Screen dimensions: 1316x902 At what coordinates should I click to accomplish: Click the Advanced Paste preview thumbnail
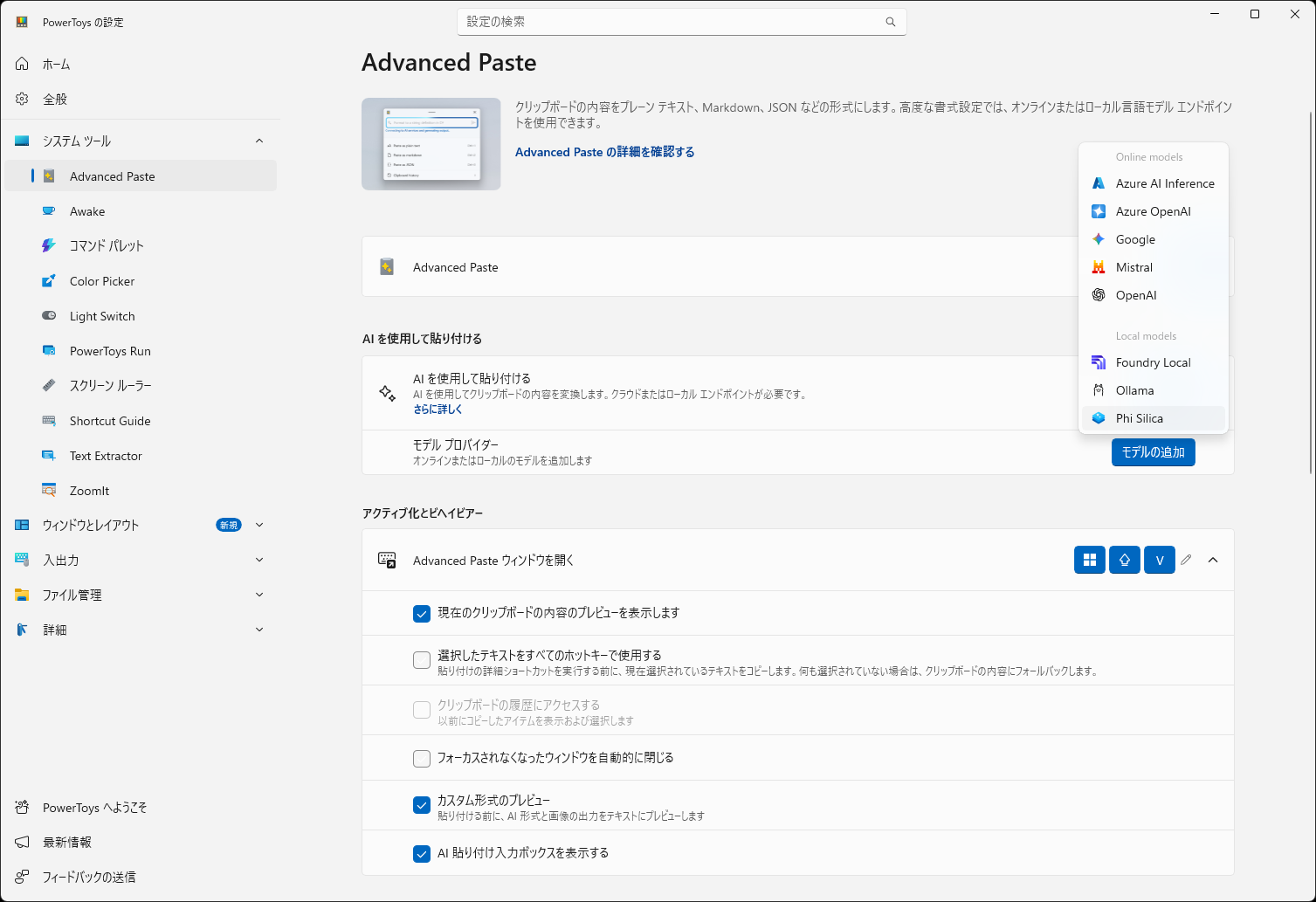pyautogui.click(x=431, y=144)
